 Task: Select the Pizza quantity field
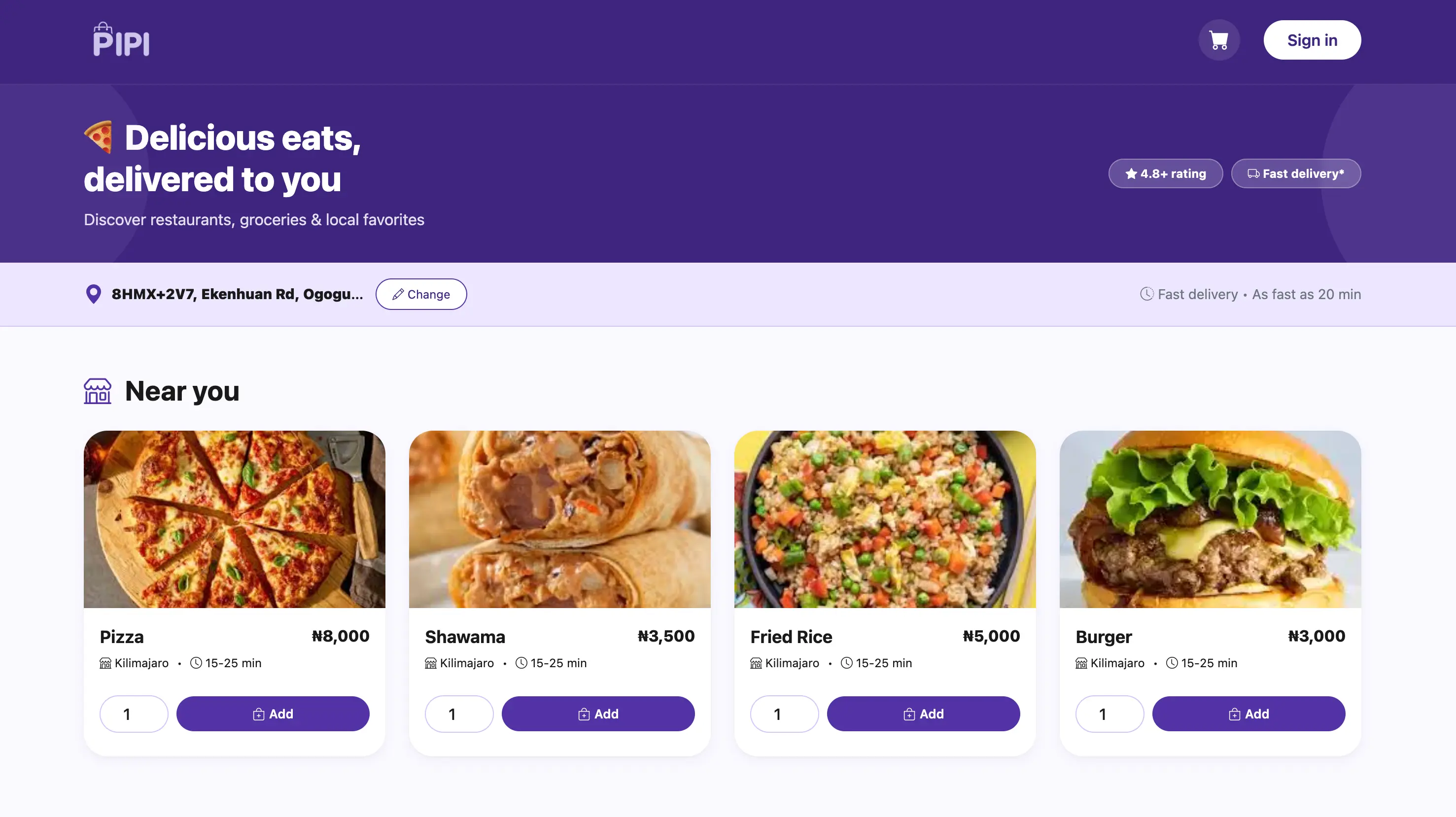[x=134, y=714]
